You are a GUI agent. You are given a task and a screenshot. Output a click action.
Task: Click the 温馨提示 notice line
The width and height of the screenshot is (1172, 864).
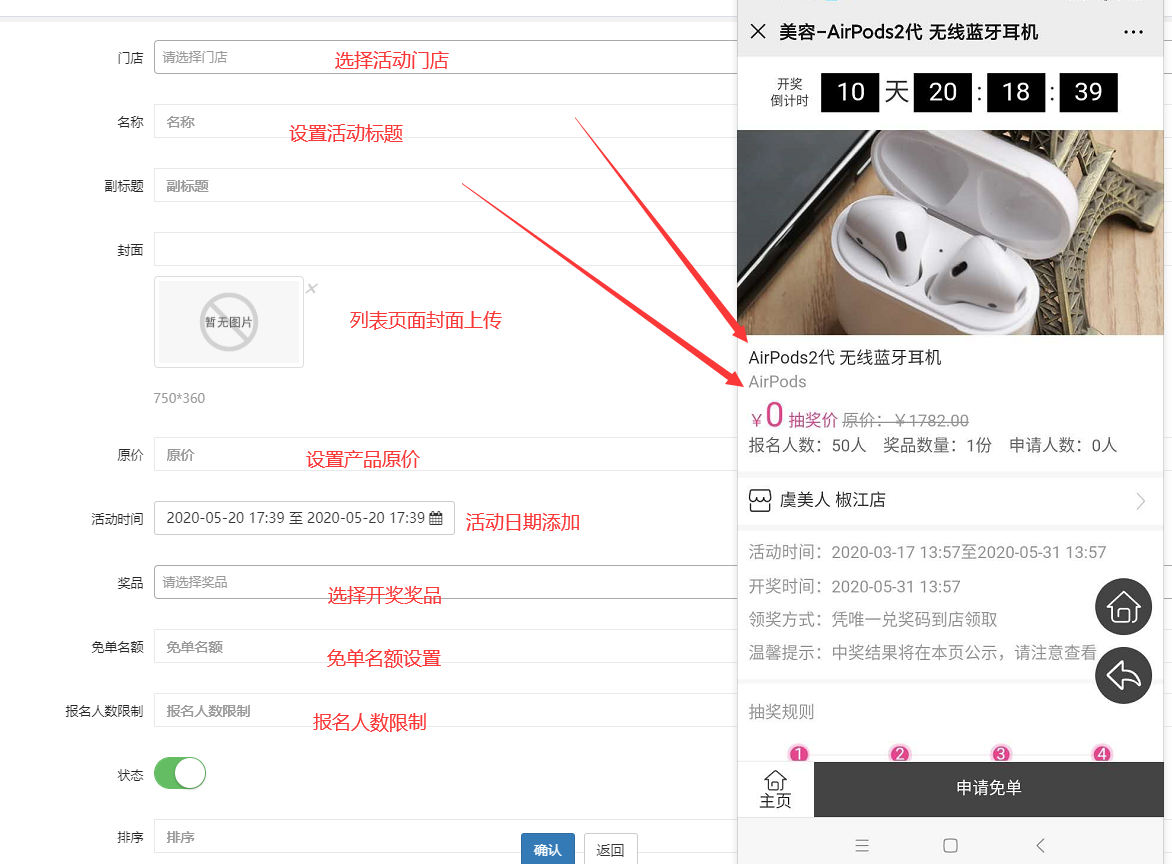[922, 652]
